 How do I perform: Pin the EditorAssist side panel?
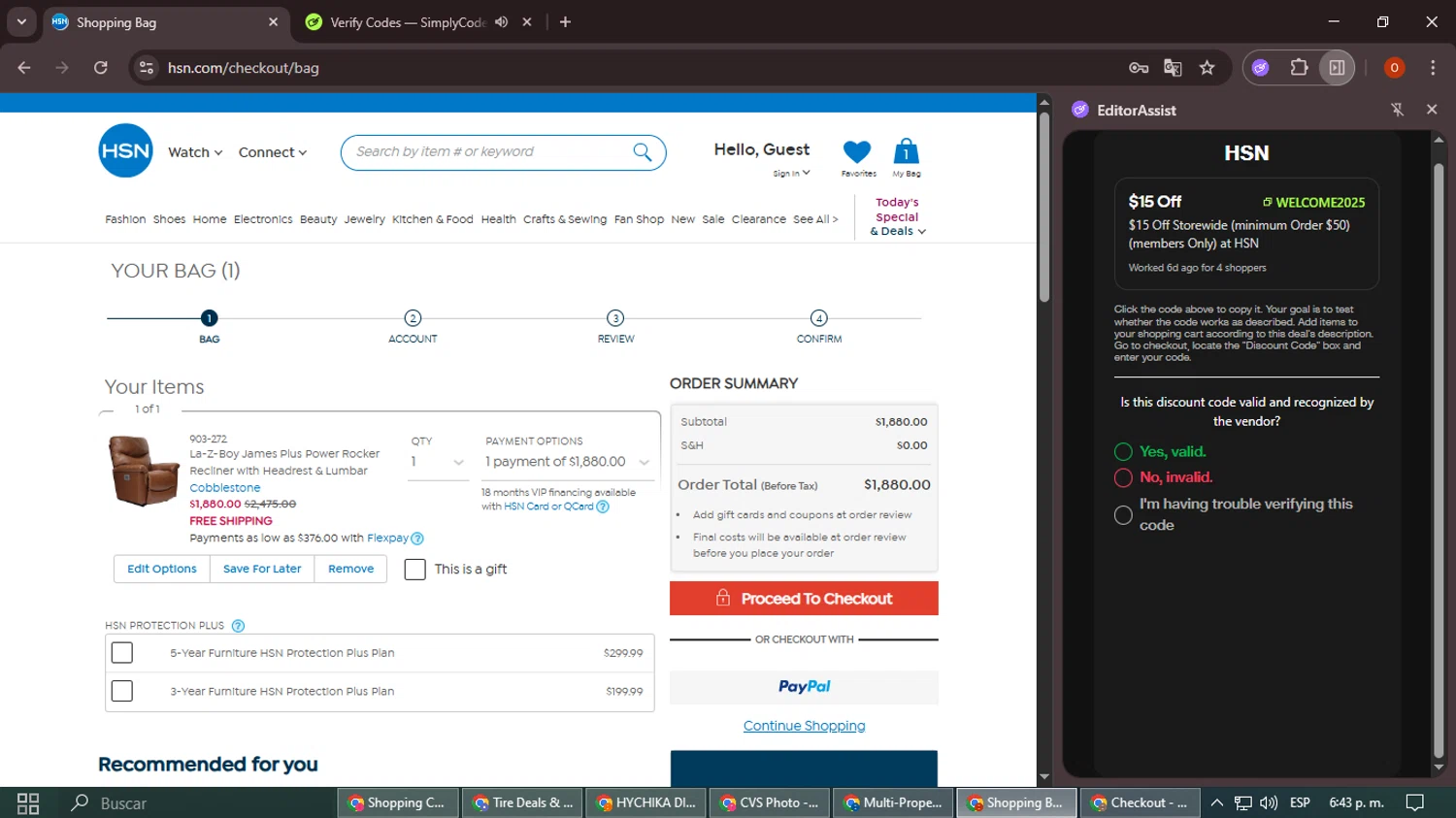click(1398, 110)
